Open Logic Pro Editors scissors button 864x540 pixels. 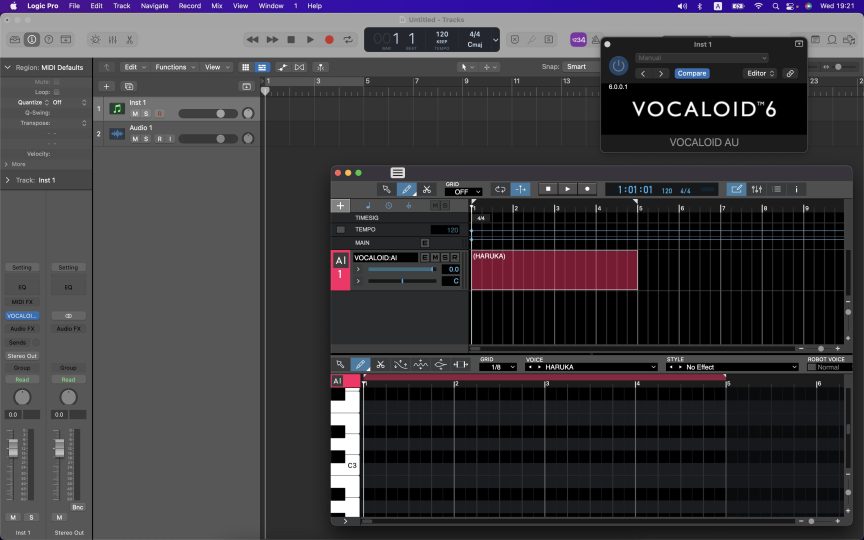click(x=129, y=40)
